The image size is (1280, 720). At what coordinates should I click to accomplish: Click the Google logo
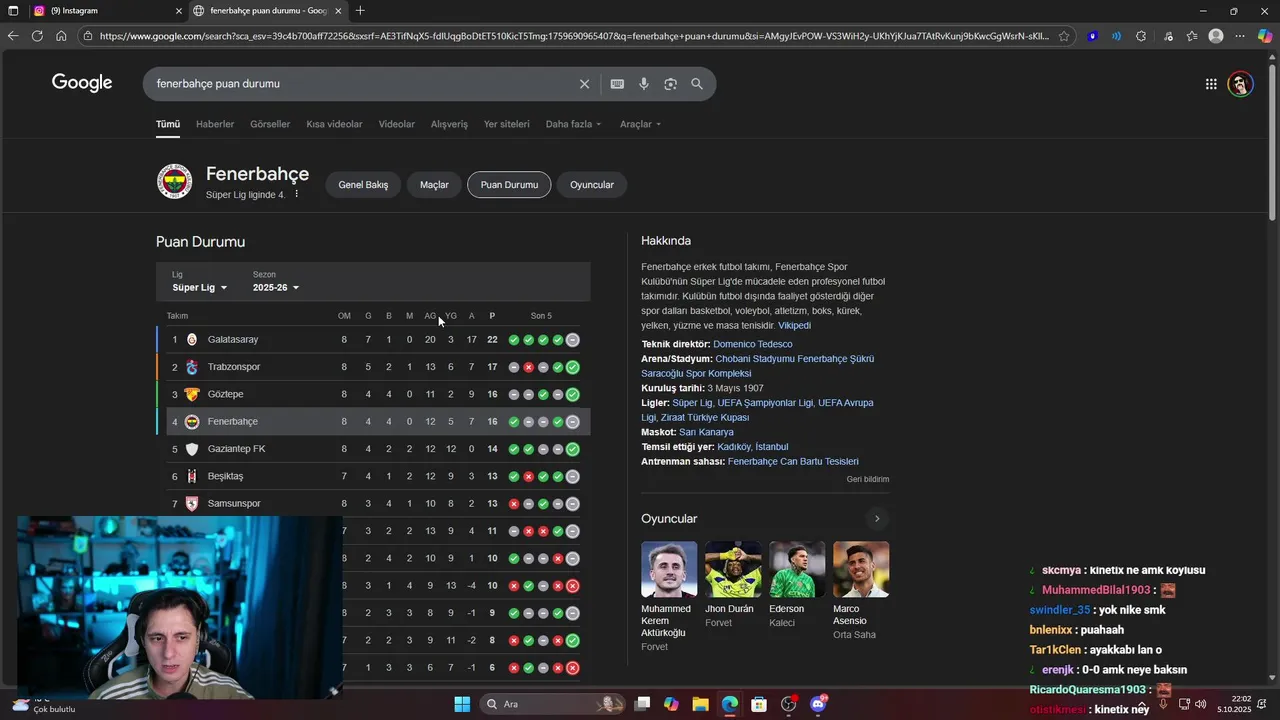point(82,83)
